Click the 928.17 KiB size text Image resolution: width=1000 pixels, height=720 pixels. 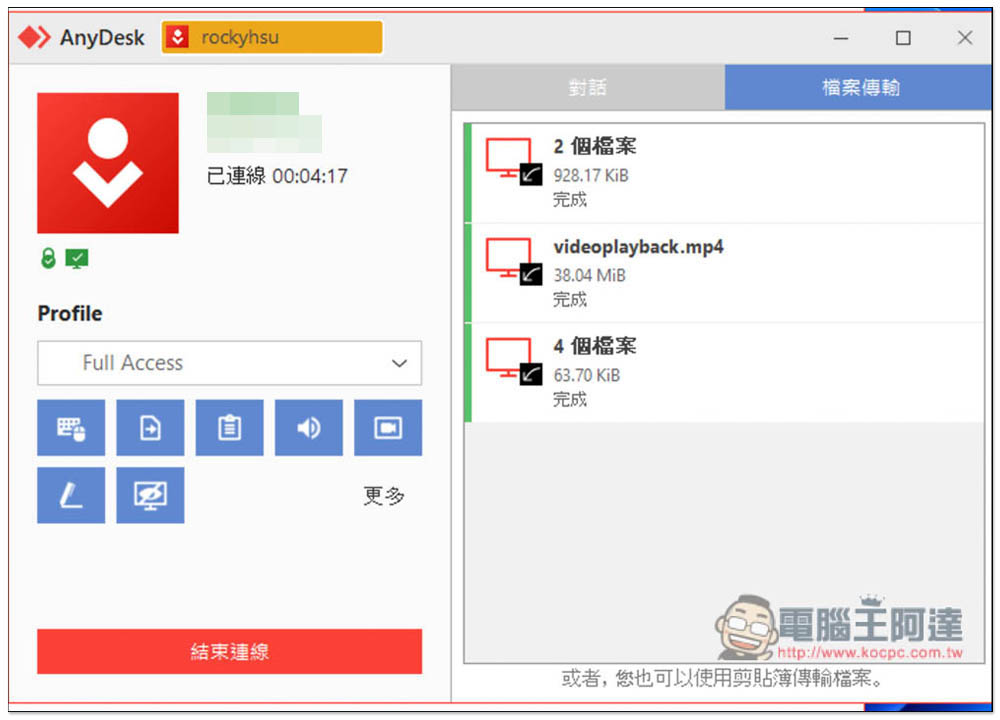pos(591,175)
